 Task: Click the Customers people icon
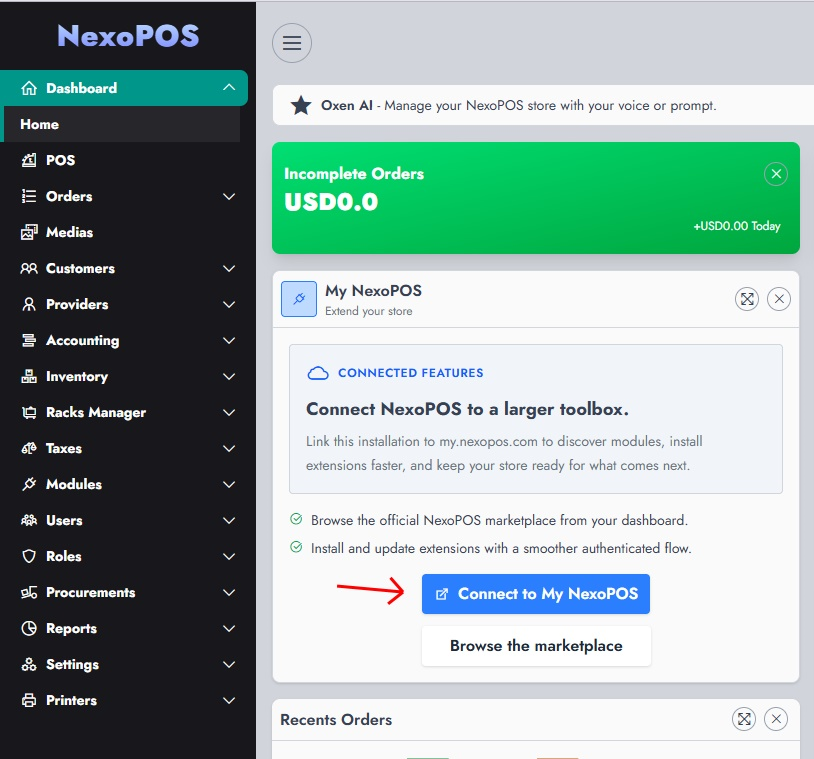tap(29, 268)
